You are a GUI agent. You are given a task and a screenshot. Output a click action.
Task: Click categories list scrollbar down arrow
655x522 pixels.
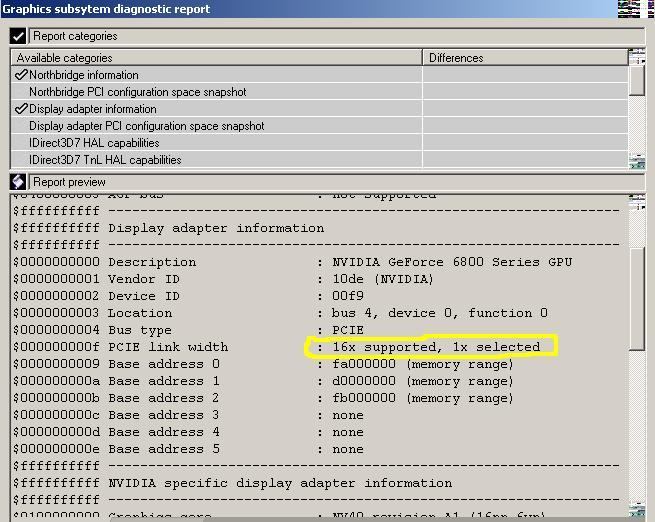(x=637, y=162)
